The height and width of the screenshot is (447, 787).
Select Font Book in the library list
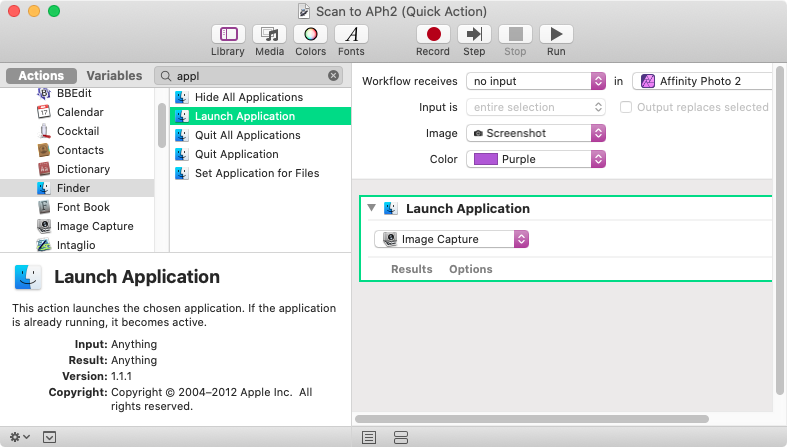pos(77,207)
